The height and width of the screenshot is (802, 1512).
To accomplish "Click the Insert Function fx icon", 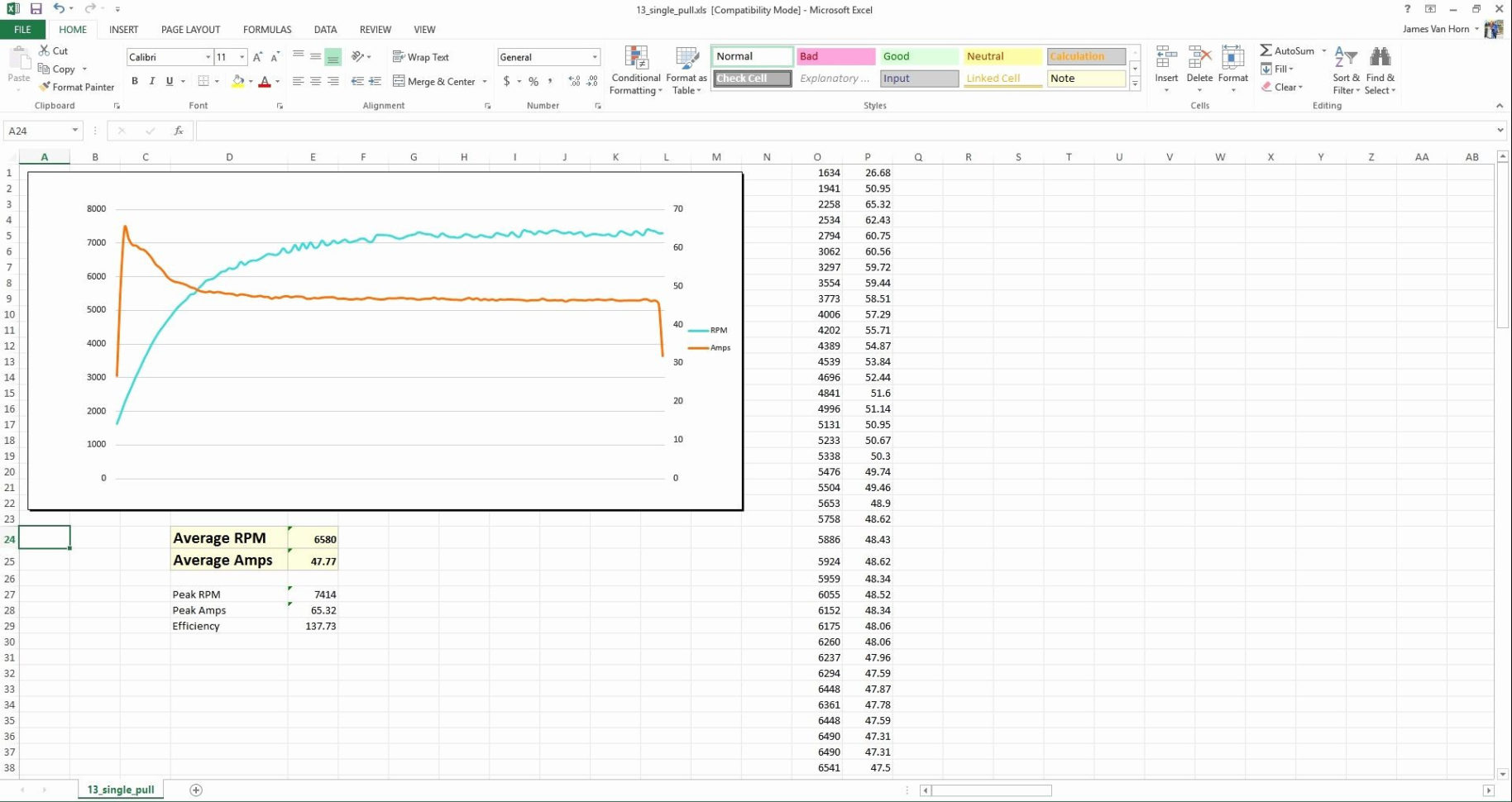I will tap(178, 131).
